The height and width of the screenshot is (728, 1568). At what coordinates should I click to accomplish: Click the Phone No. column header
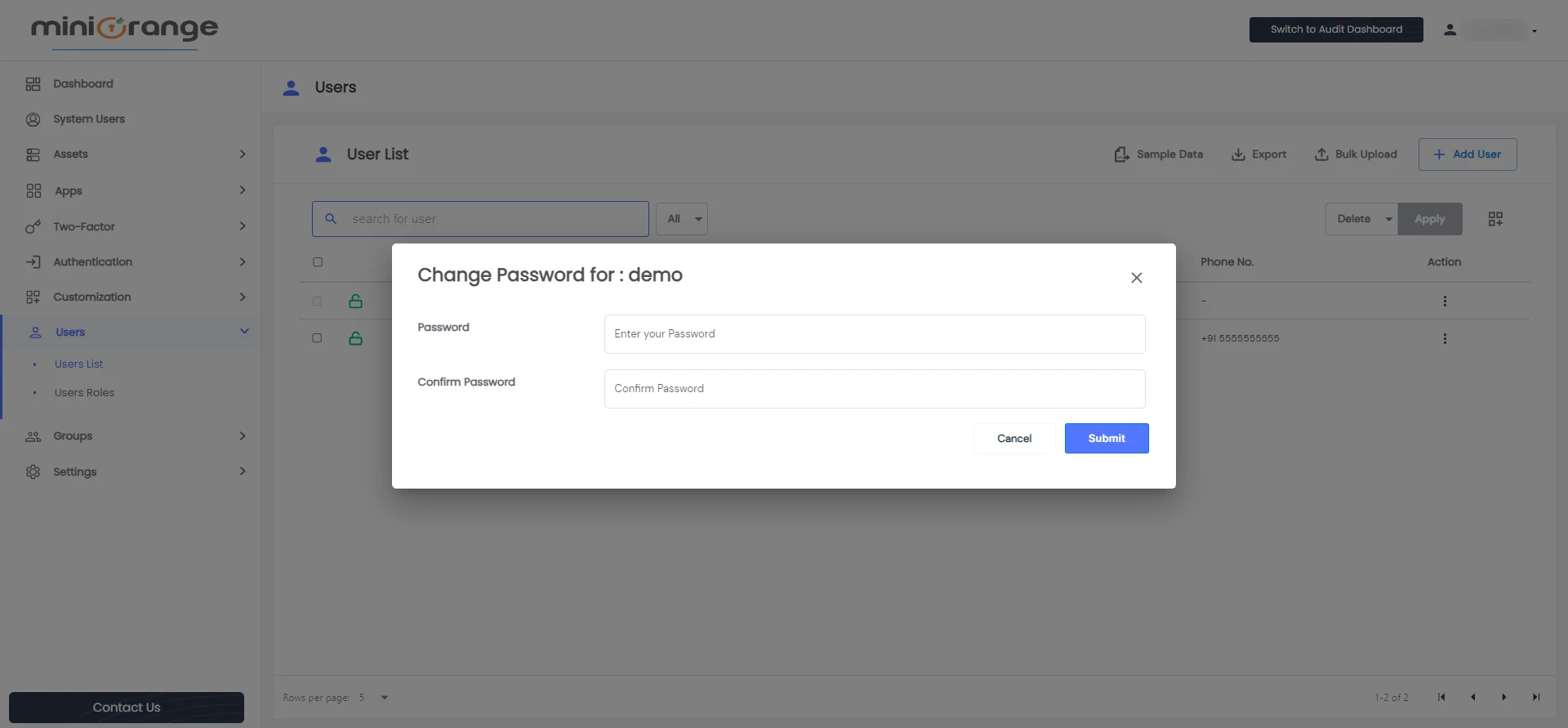(x=1227, y=262)
